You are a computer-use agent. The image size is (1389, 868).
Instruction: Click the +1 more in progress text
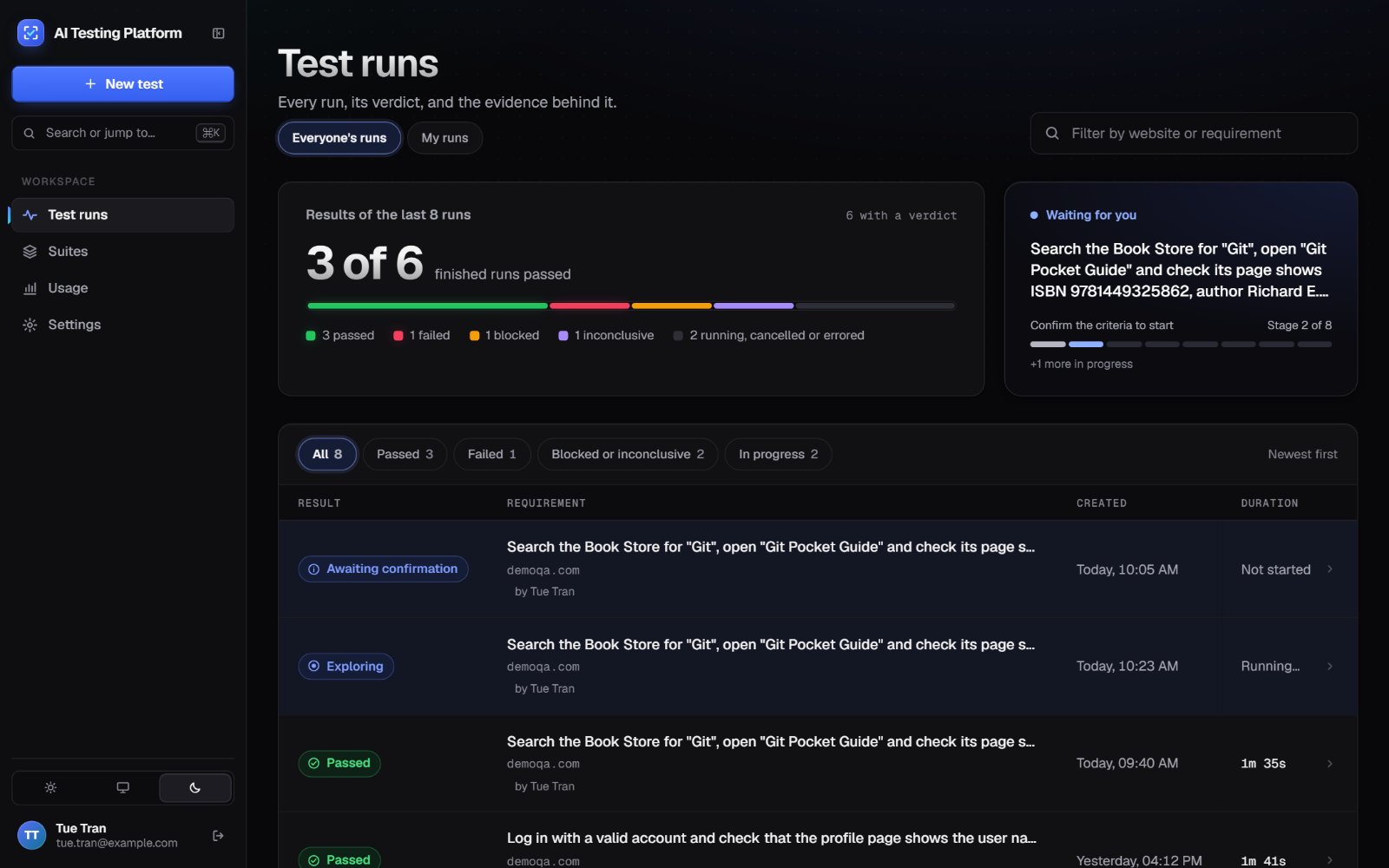pos(1081,365)
